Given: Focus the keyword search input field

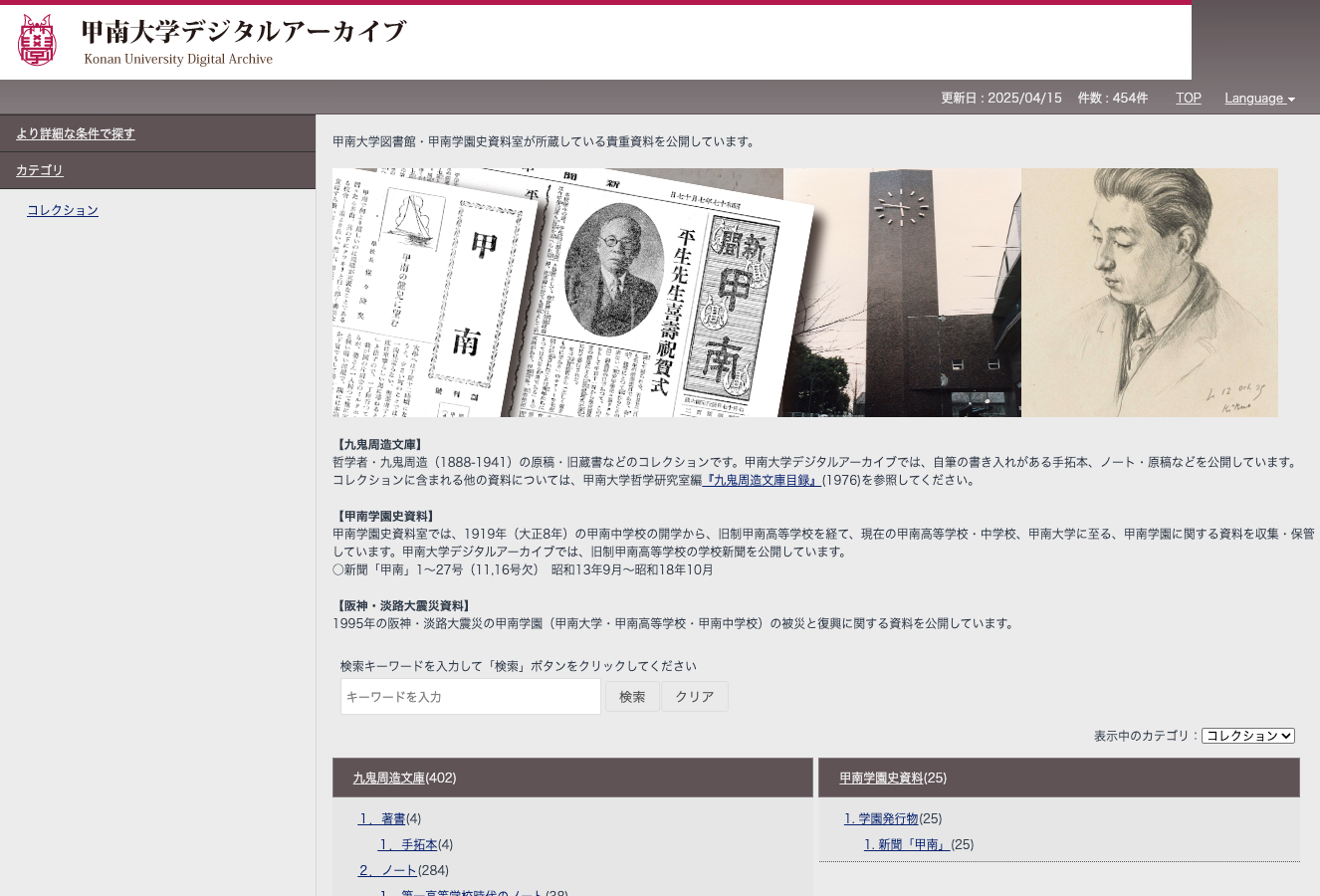Looking at the screenshot, I should pyautogui.click(x=470, y=697).
